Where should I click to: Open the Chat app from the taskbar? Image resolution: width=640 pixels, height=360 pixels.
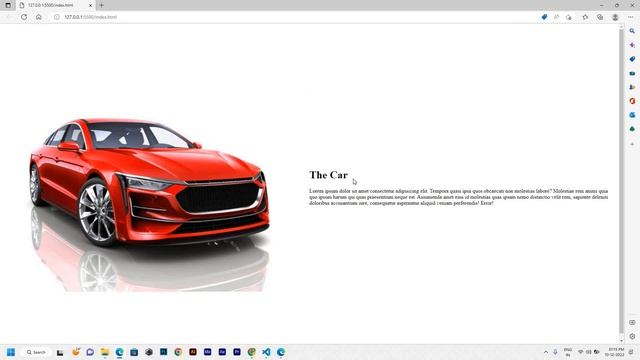coord(90,352)
